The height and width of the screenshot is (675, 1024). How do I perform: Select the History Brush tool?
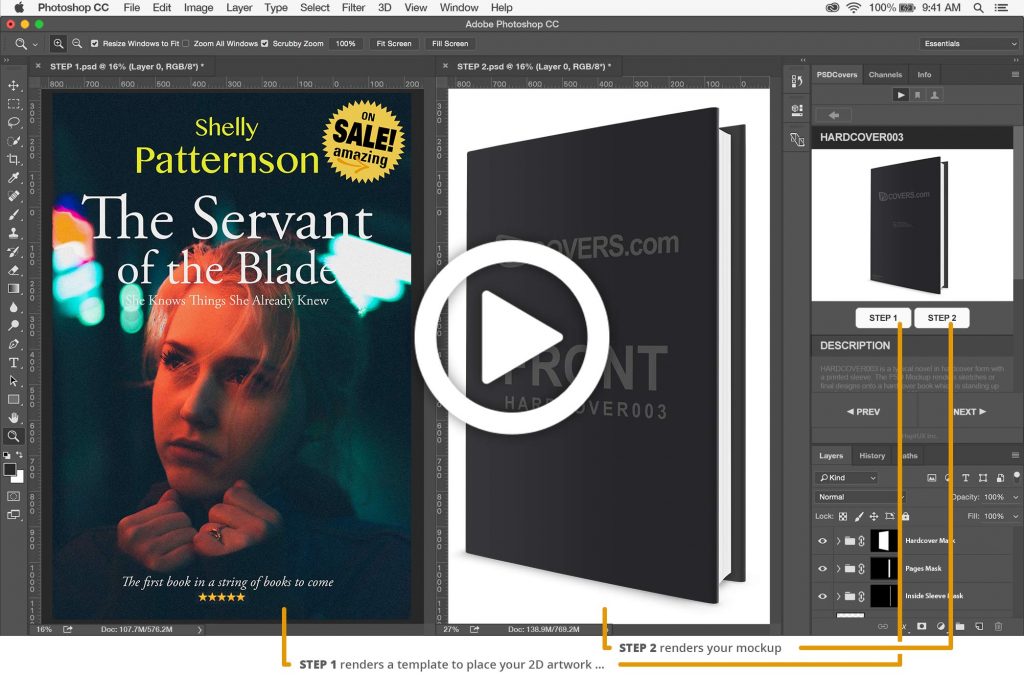13,251
